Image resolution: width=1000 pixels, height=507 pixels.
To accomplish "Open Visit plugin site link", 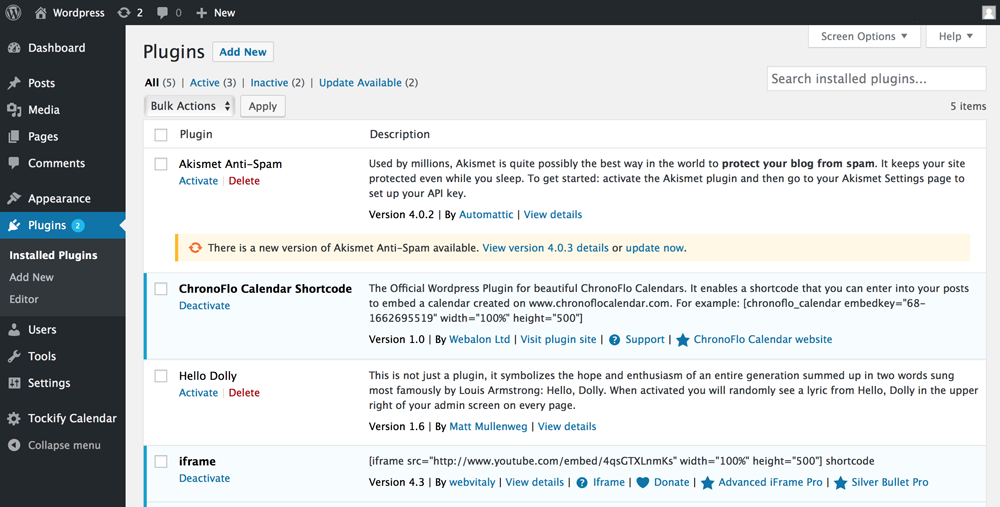I will coord(559,340).
